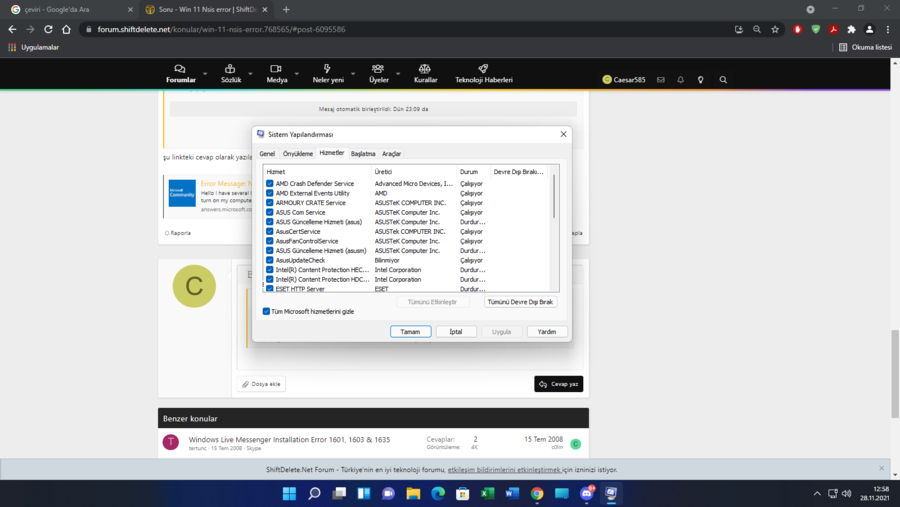The width and height of the screenshot is (900, 507).
Task: Click the forum lightbulb icon
Action: tap(701, 80)
